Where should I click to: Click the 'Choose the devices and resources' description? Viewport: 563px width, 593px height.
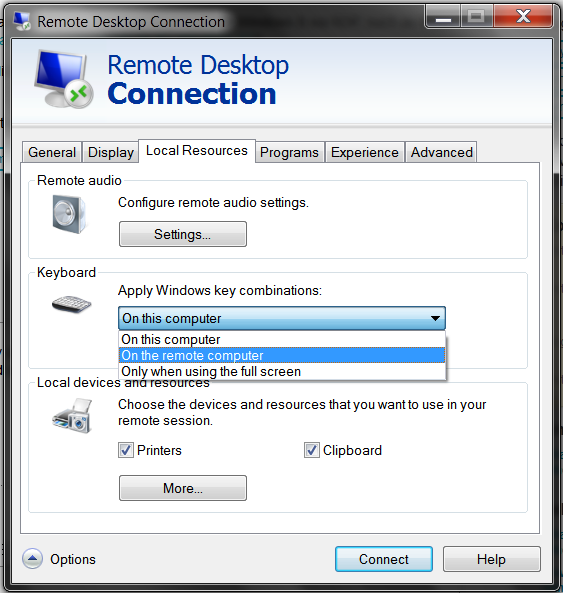[x=302, y=412]
